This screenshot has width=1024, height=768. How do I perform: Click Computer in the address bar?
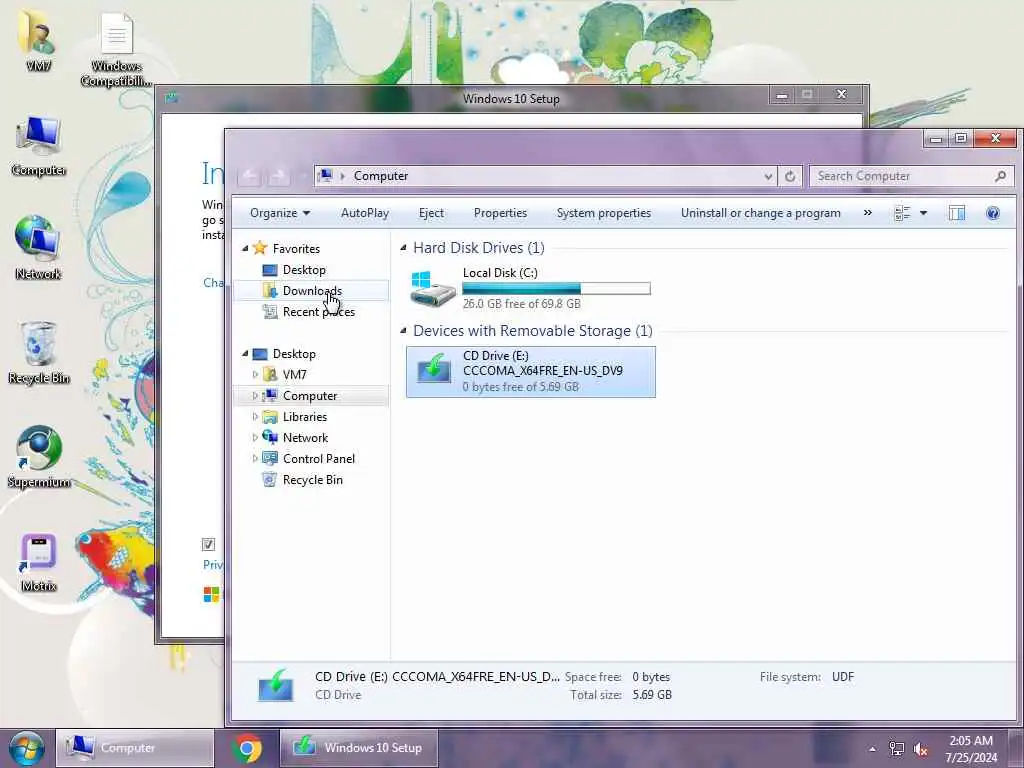381,176
